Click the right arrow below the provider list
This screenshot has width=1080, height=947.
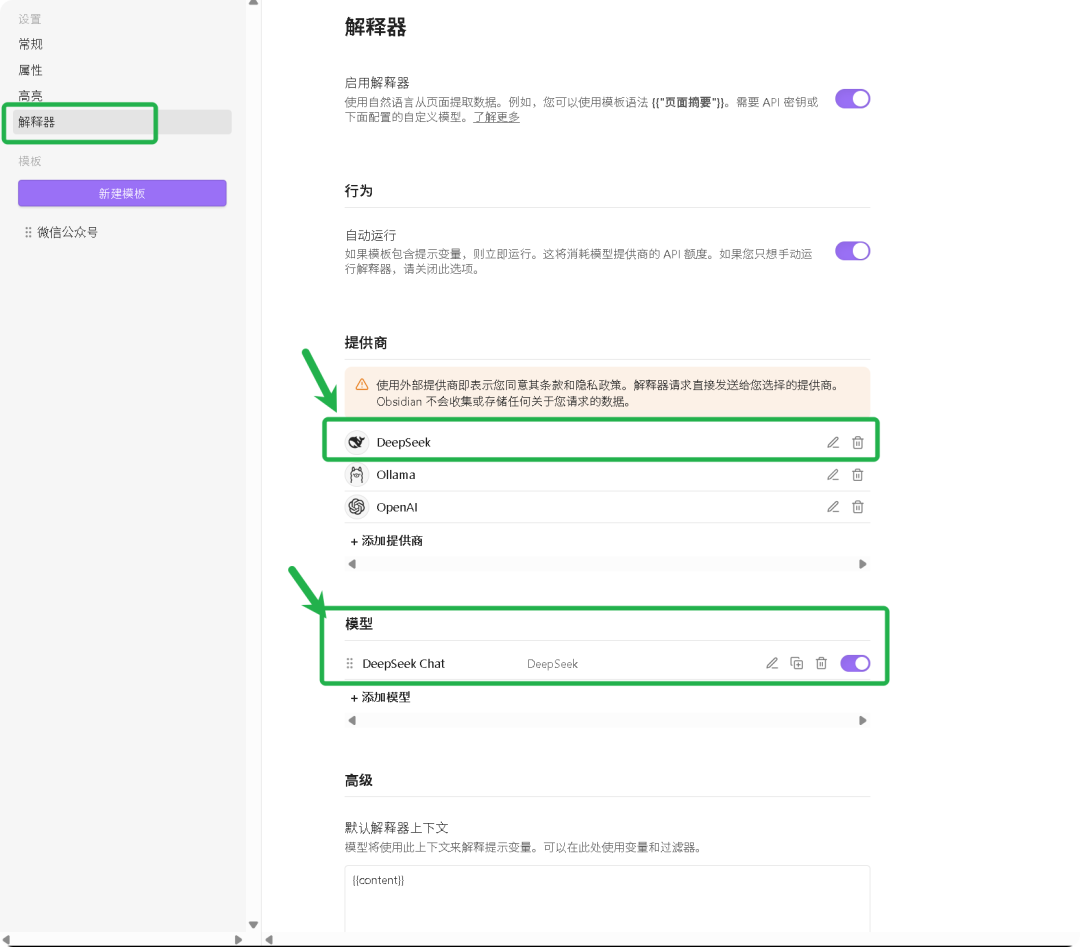point(862,563)
